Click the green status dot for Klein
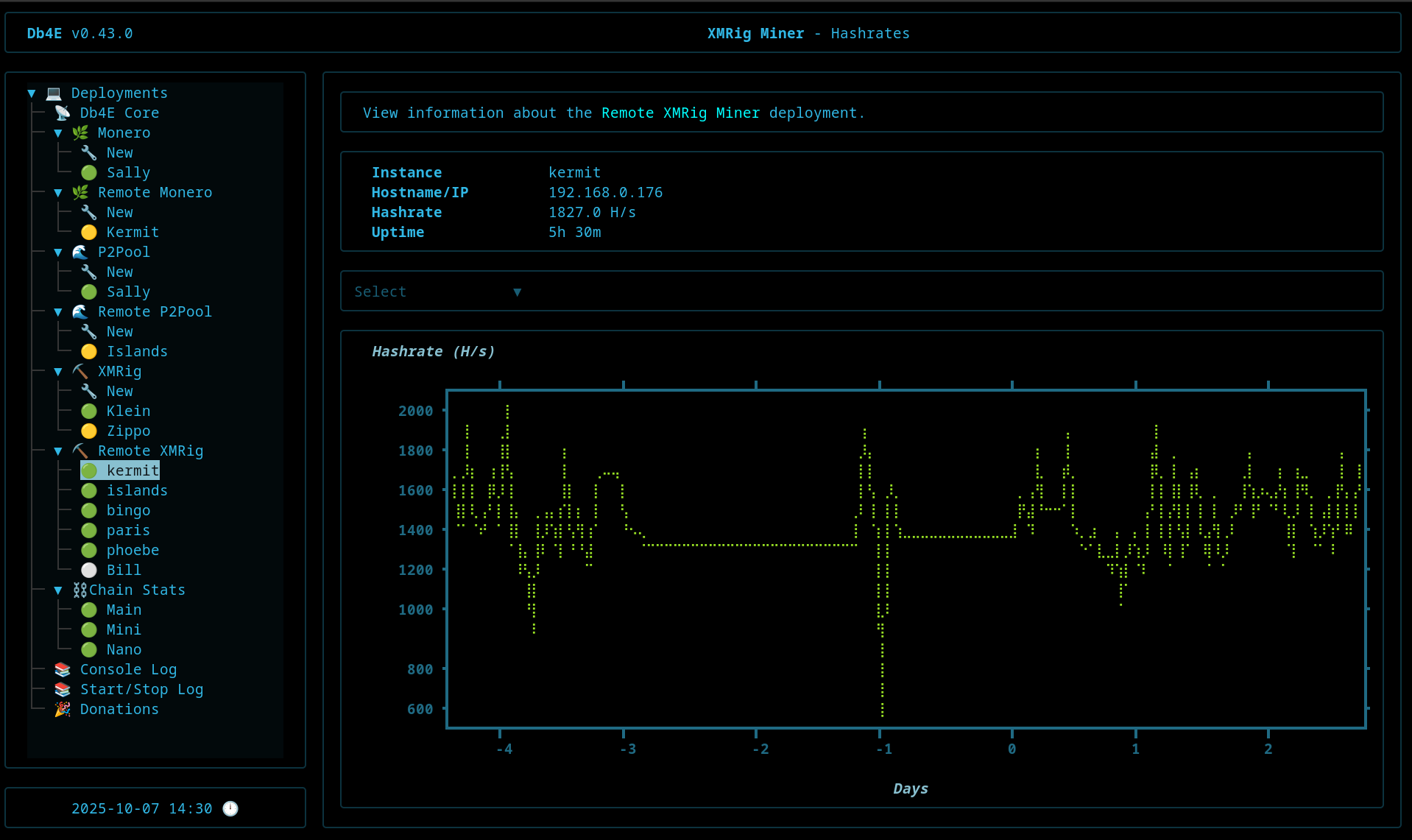The height and width of the screenshot is (840, 1412). pyautogui.click(x=89, y=411)
